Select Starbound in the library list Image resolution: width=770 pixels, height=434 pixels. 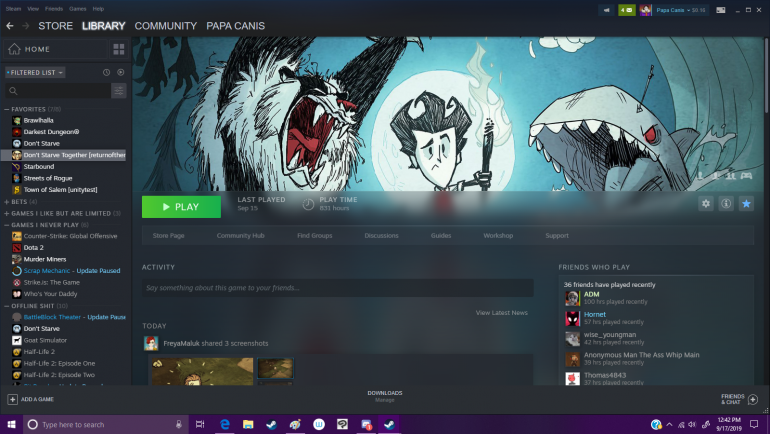pyautogui.click(x=39, y=166)
